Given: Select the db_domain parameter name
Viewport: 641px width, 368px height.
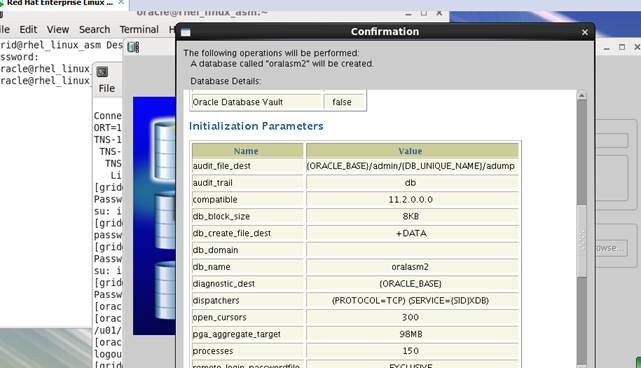Looking at the screenshot, I should coord(215,250).
